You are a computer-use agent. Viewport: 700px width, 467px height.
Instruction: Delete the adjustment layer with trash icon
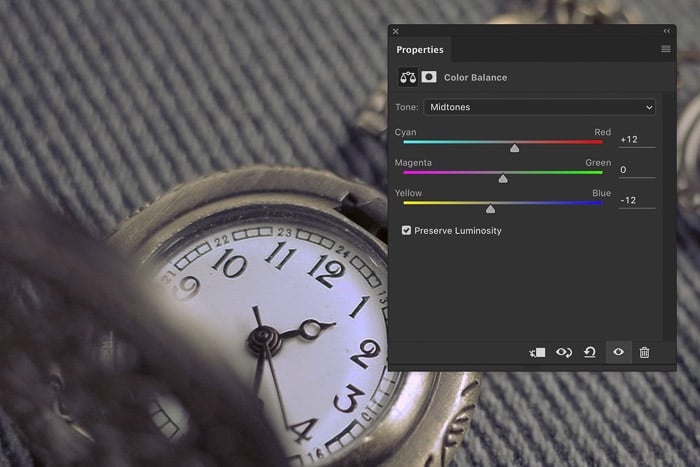[644, 352]
